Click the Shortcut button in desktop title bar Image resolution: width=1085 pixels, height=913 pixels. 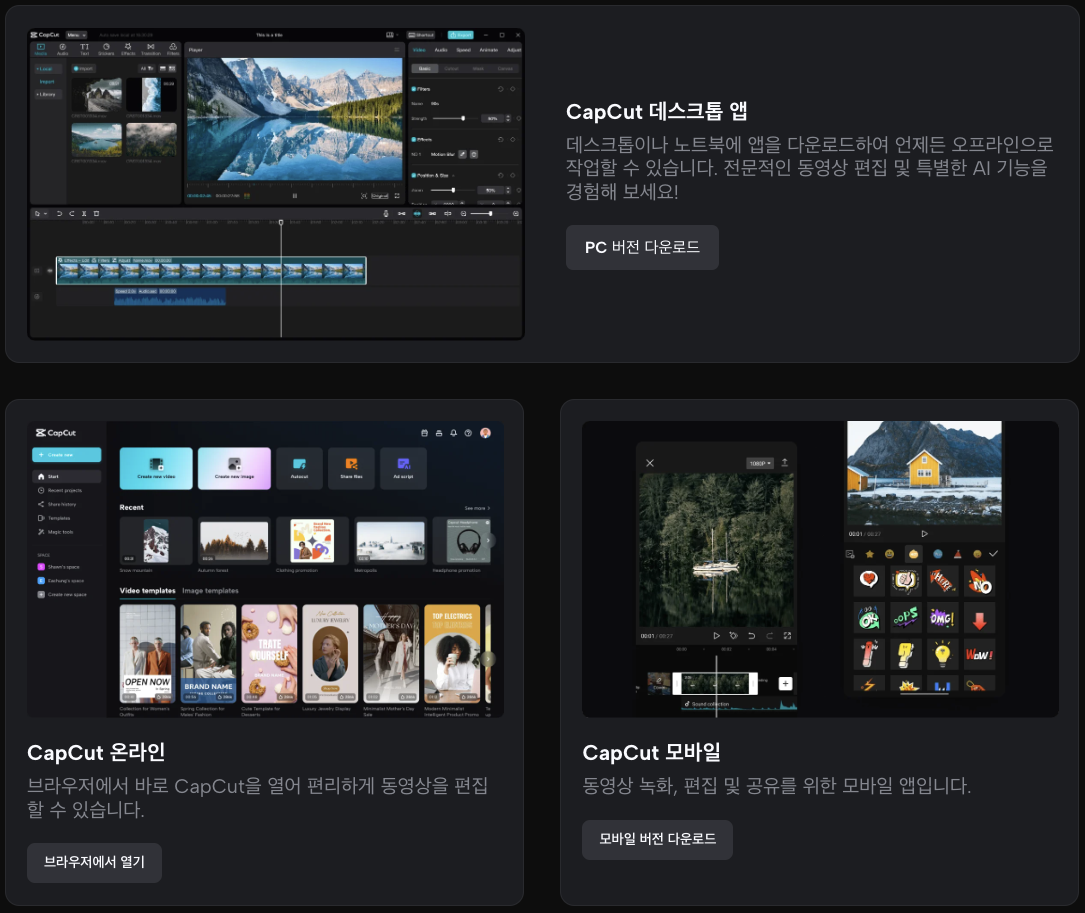click(421, 35)
